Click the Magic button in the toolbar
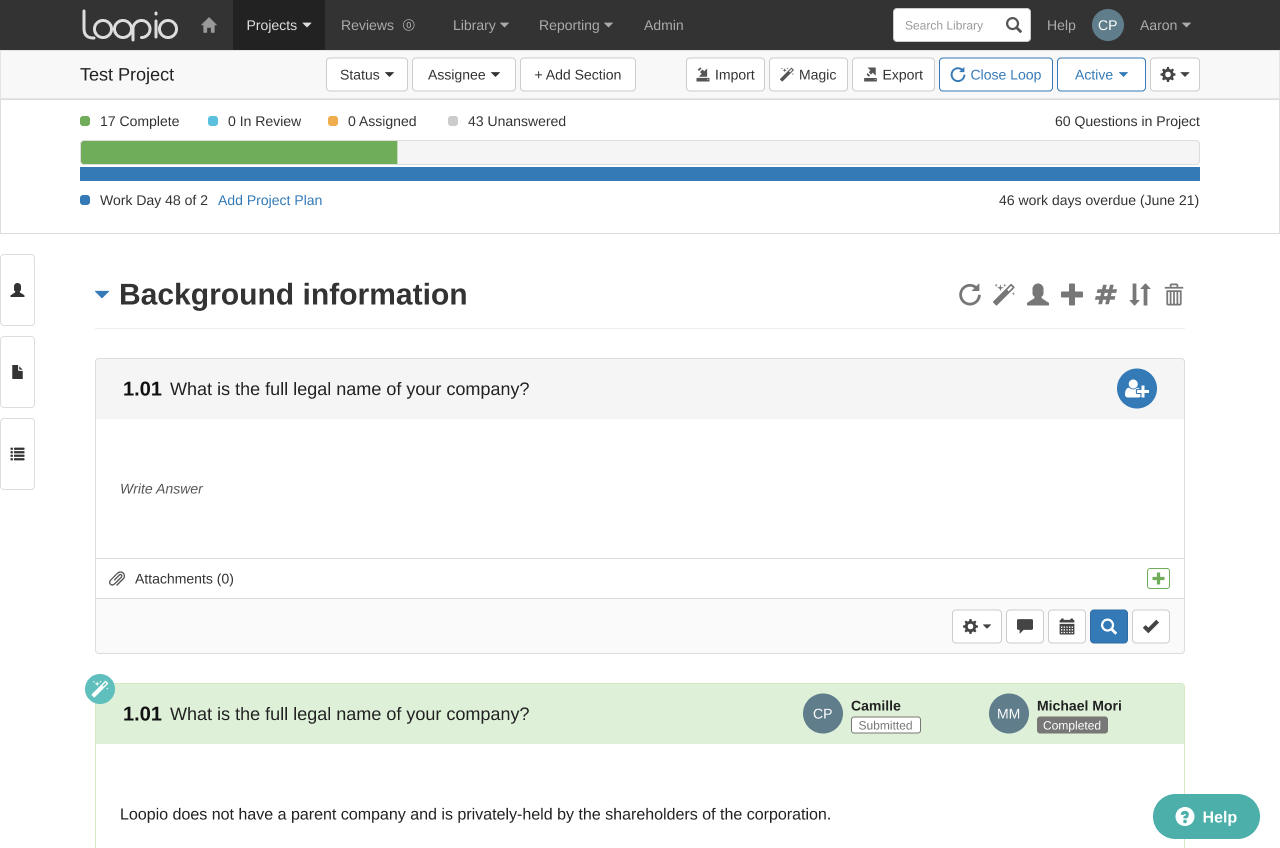 (808, 74)
